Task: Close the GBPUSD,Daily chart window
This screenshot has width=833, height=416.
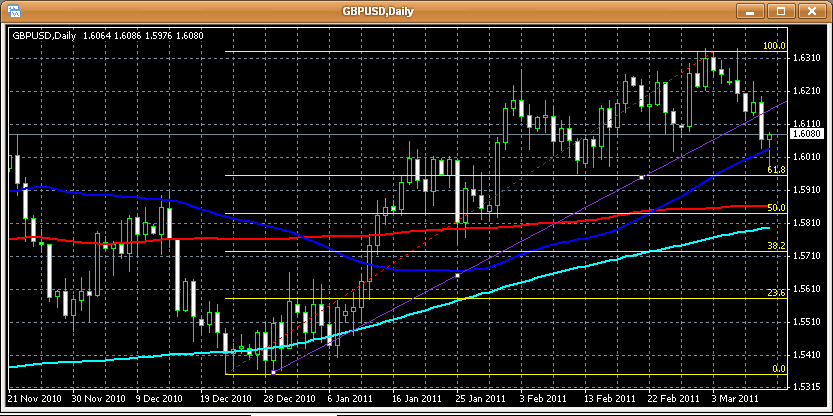Action: 811,11
